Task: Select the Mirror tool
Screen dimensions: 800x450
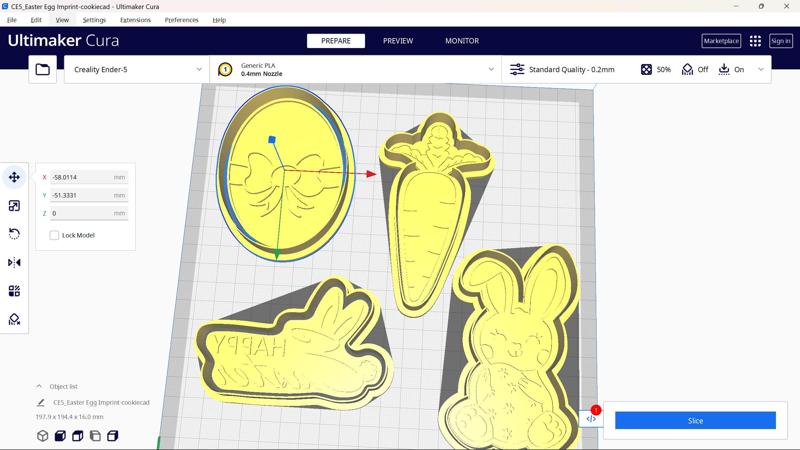Action: pyautogui.click(x=14, y=263)
